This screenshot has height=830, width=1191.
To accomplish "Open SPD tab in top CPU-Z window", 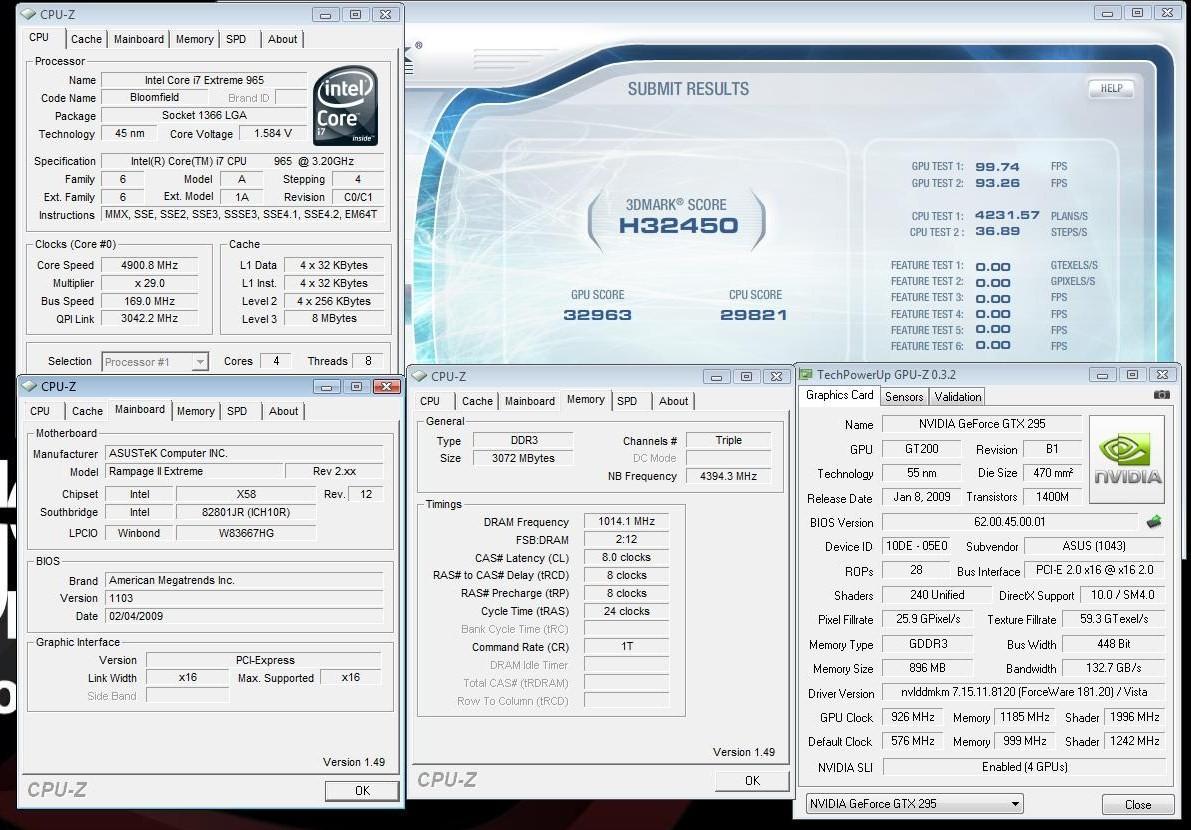I will coord(236,39).
